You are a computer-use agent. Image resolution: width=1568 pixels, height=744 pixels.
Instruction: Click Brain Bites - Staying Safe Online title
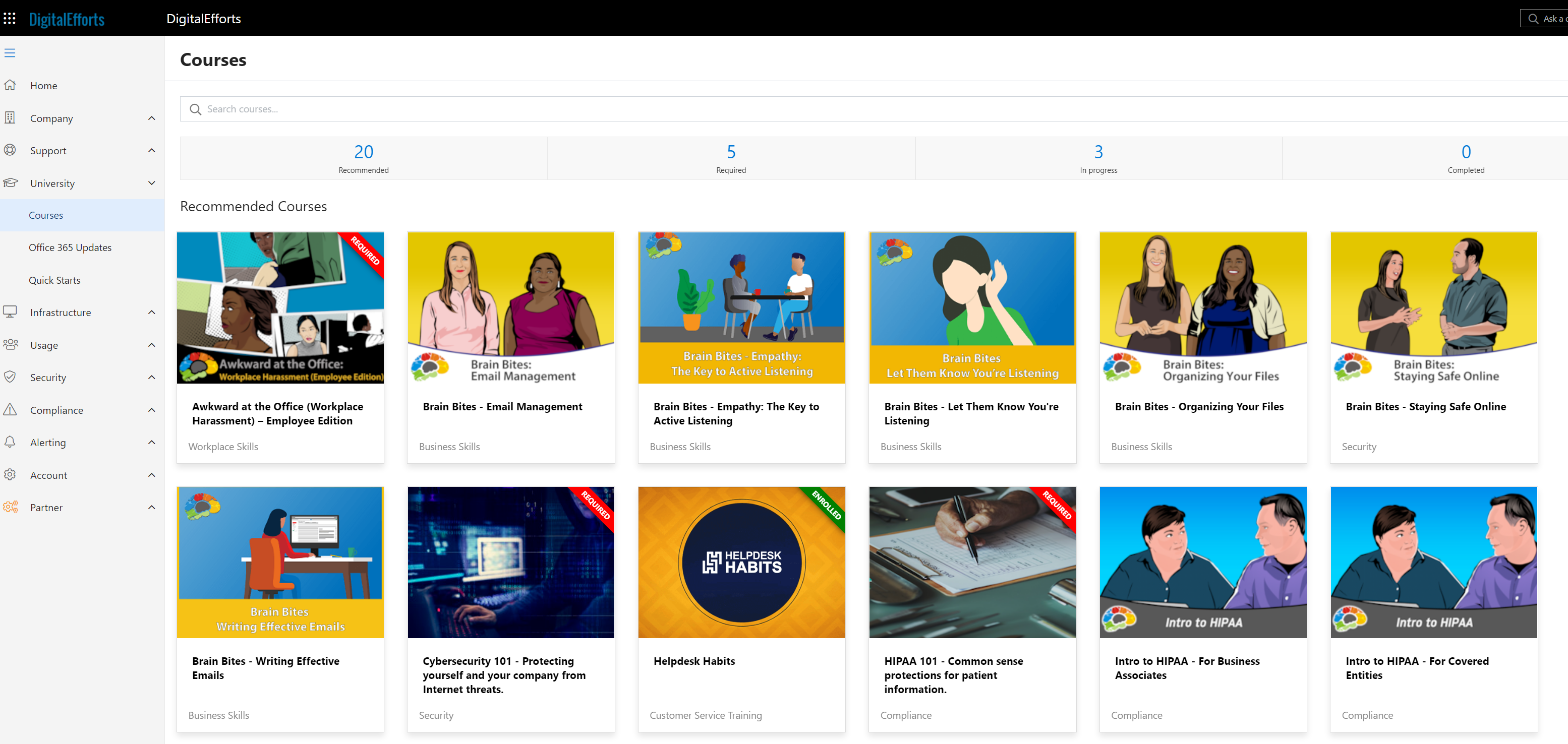click(x=1426, y=406)
